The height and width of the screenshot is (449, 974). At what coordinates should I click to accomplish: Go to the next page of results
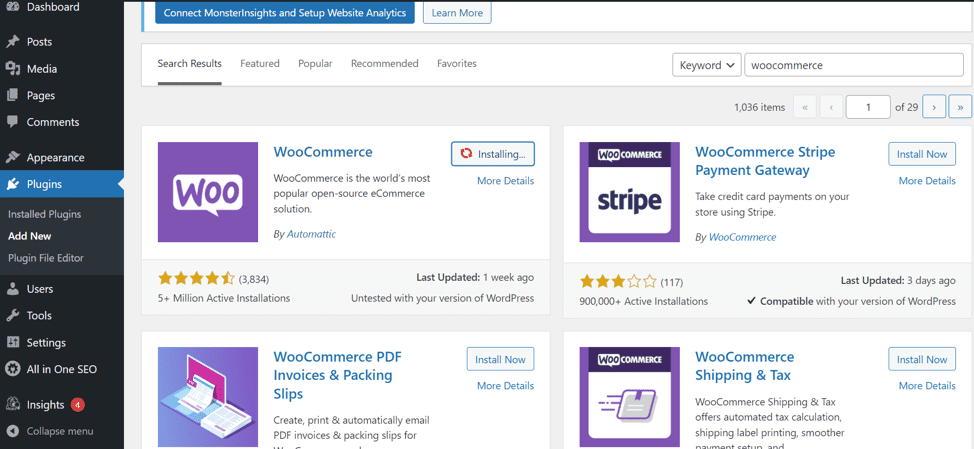[x=934, y=107]
